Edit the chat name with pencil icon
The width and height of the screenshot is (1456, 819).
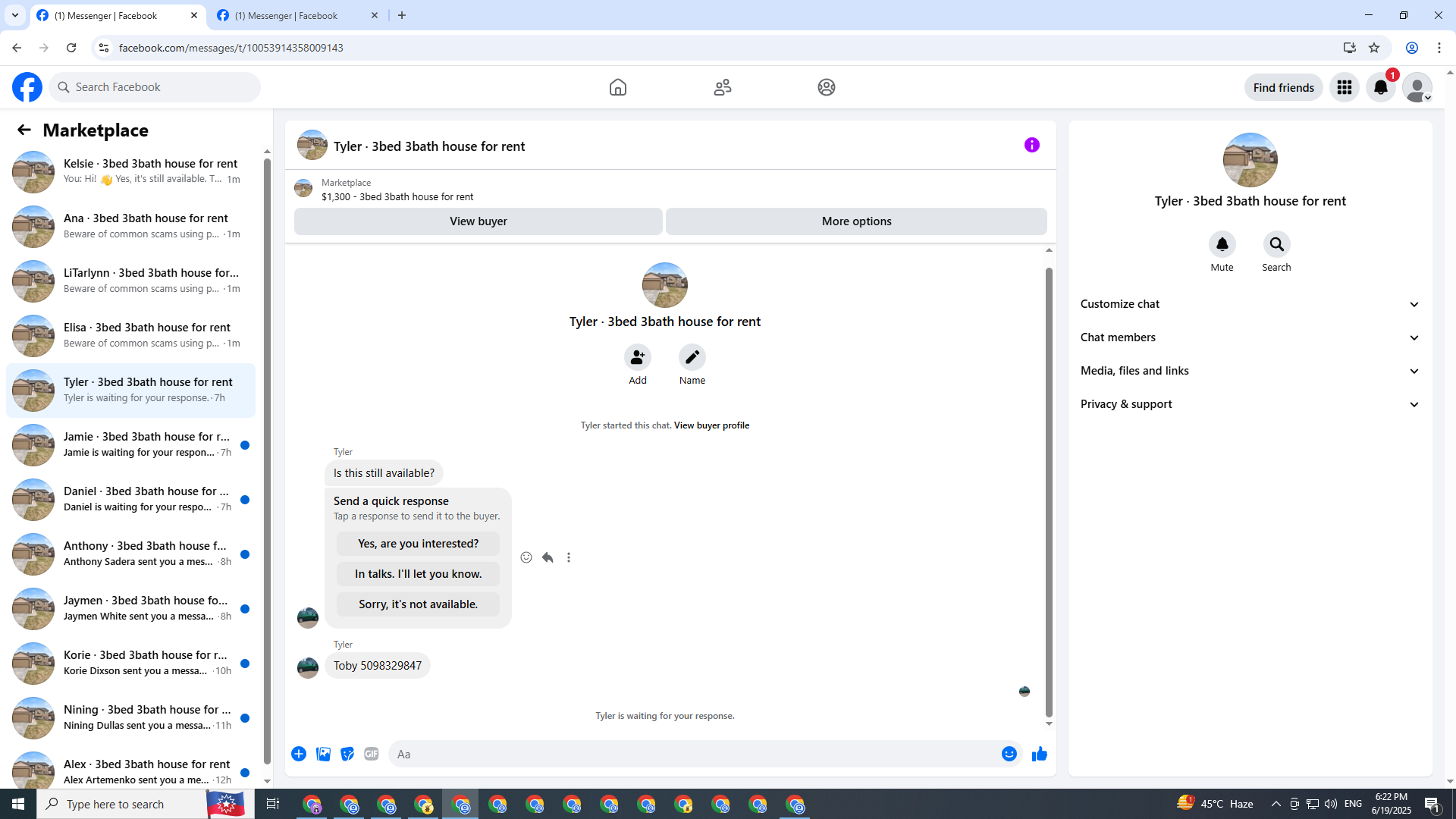click(x=692, y=357)
